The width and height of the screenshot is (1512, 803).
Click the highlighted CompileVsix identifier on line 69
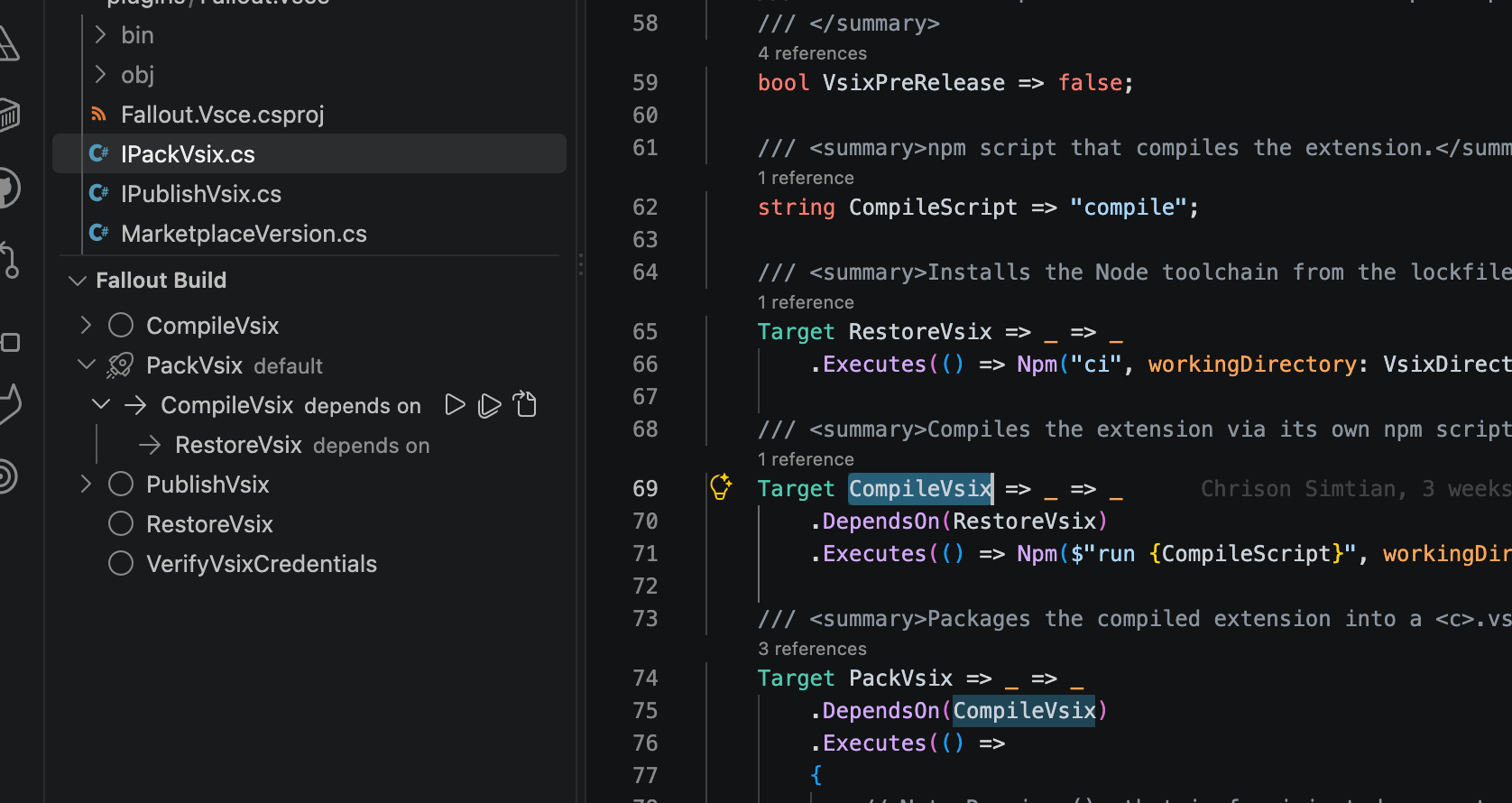(x=920, y=488)
